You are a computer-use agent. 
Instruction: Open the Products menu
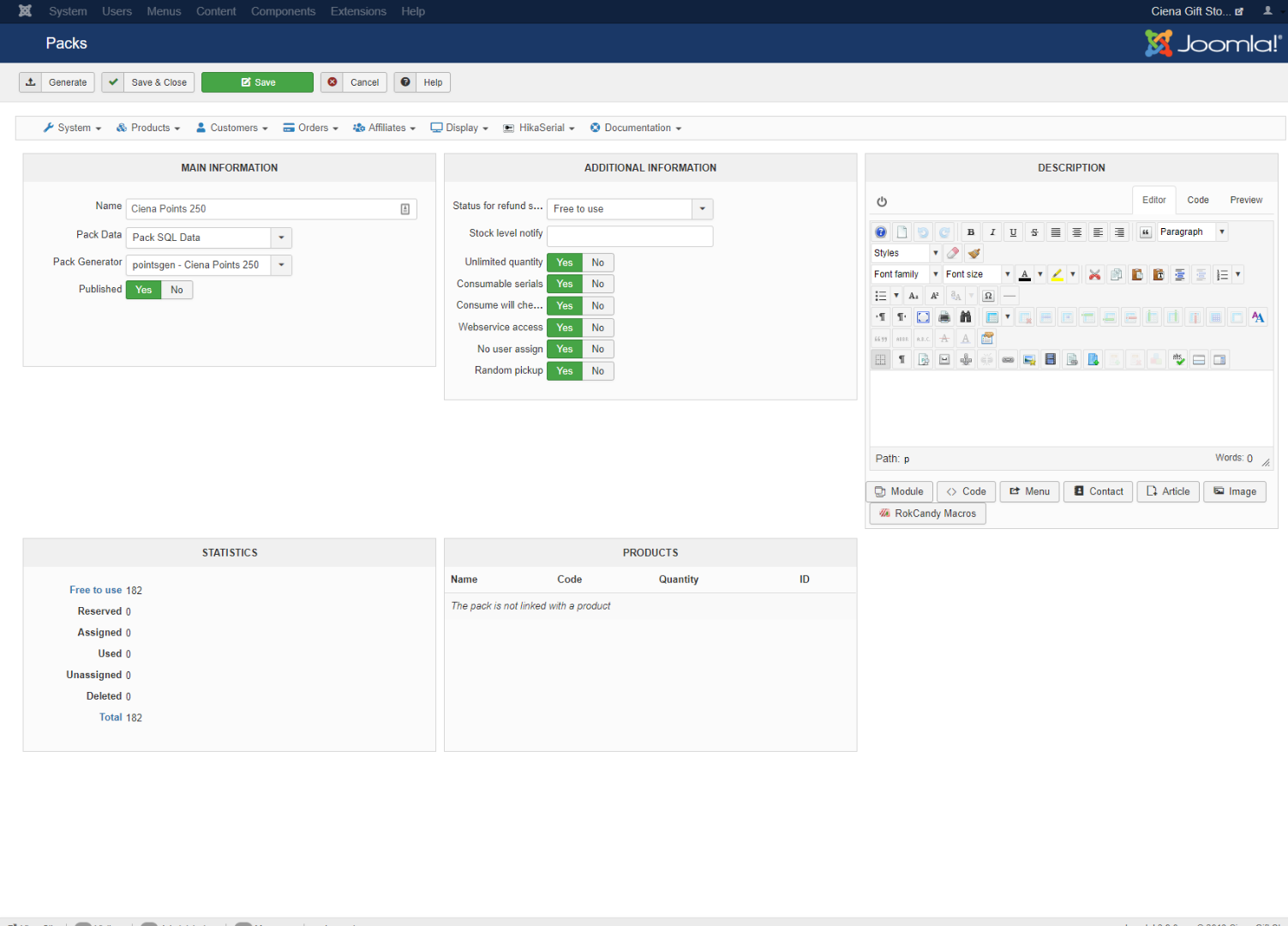[x=149, y=128]
